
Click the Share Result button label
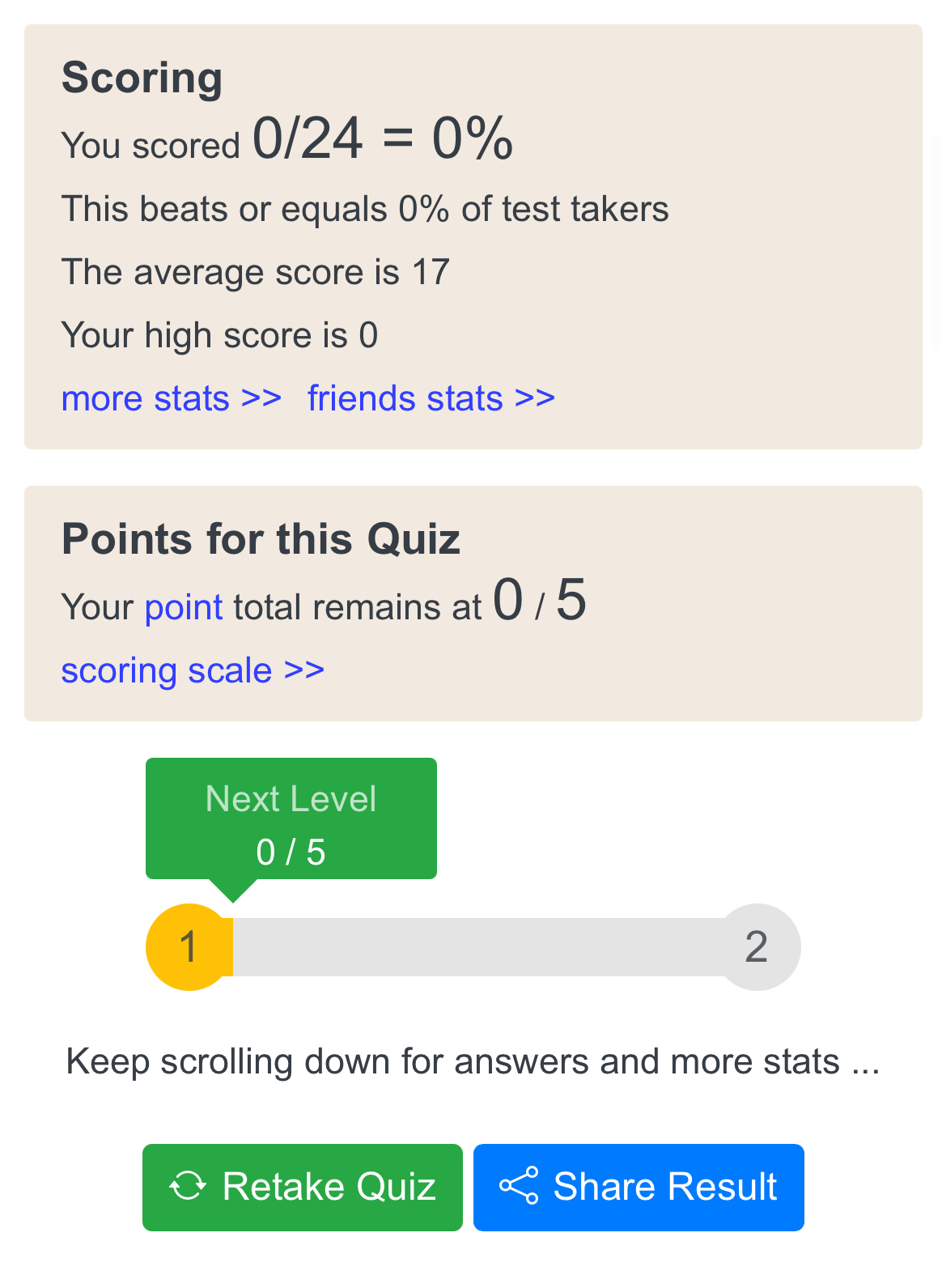(x=665, y=1187)
